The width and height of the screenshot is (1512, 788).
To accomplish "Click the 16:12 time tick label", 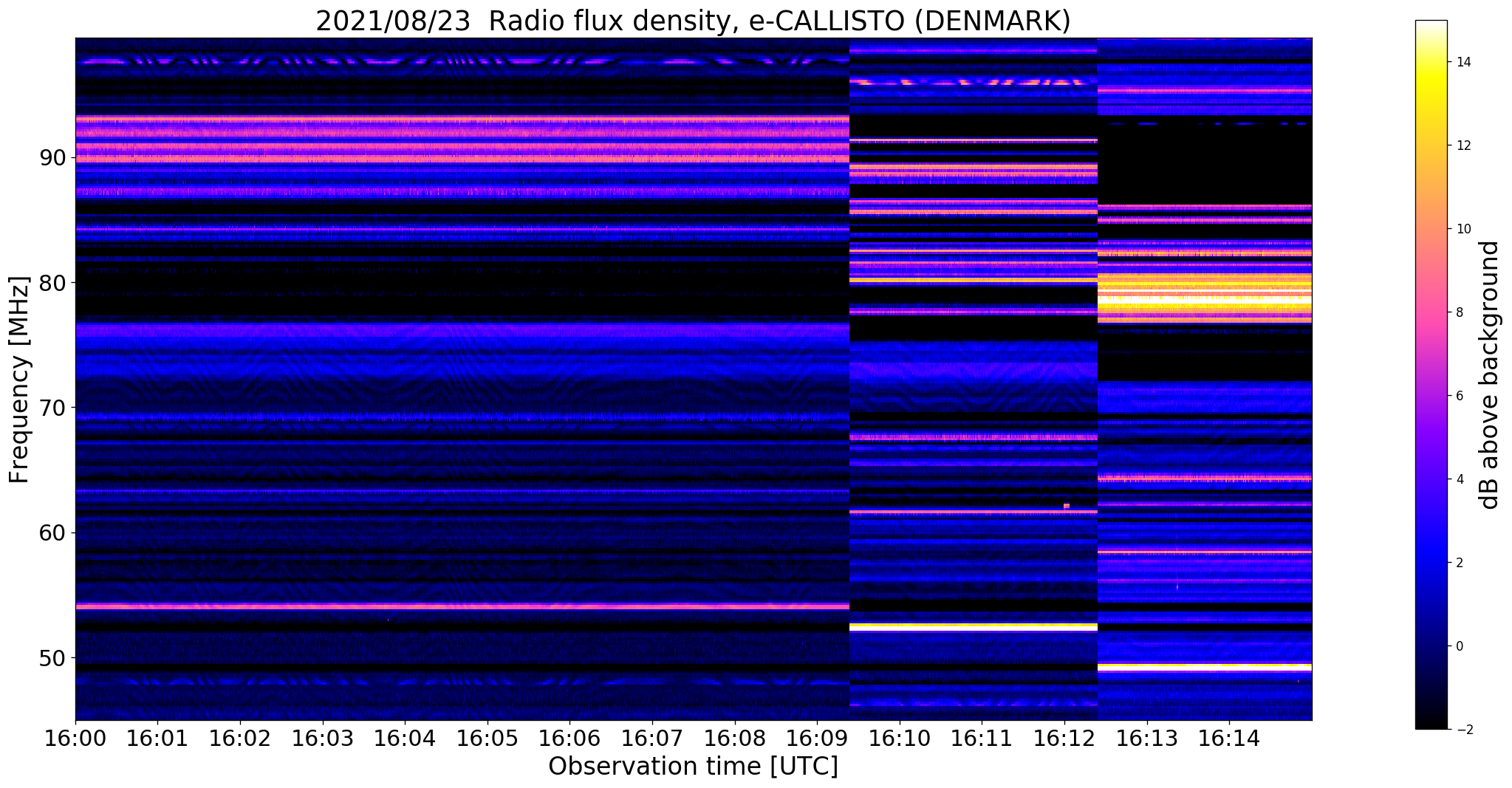I will (1064, 738).
